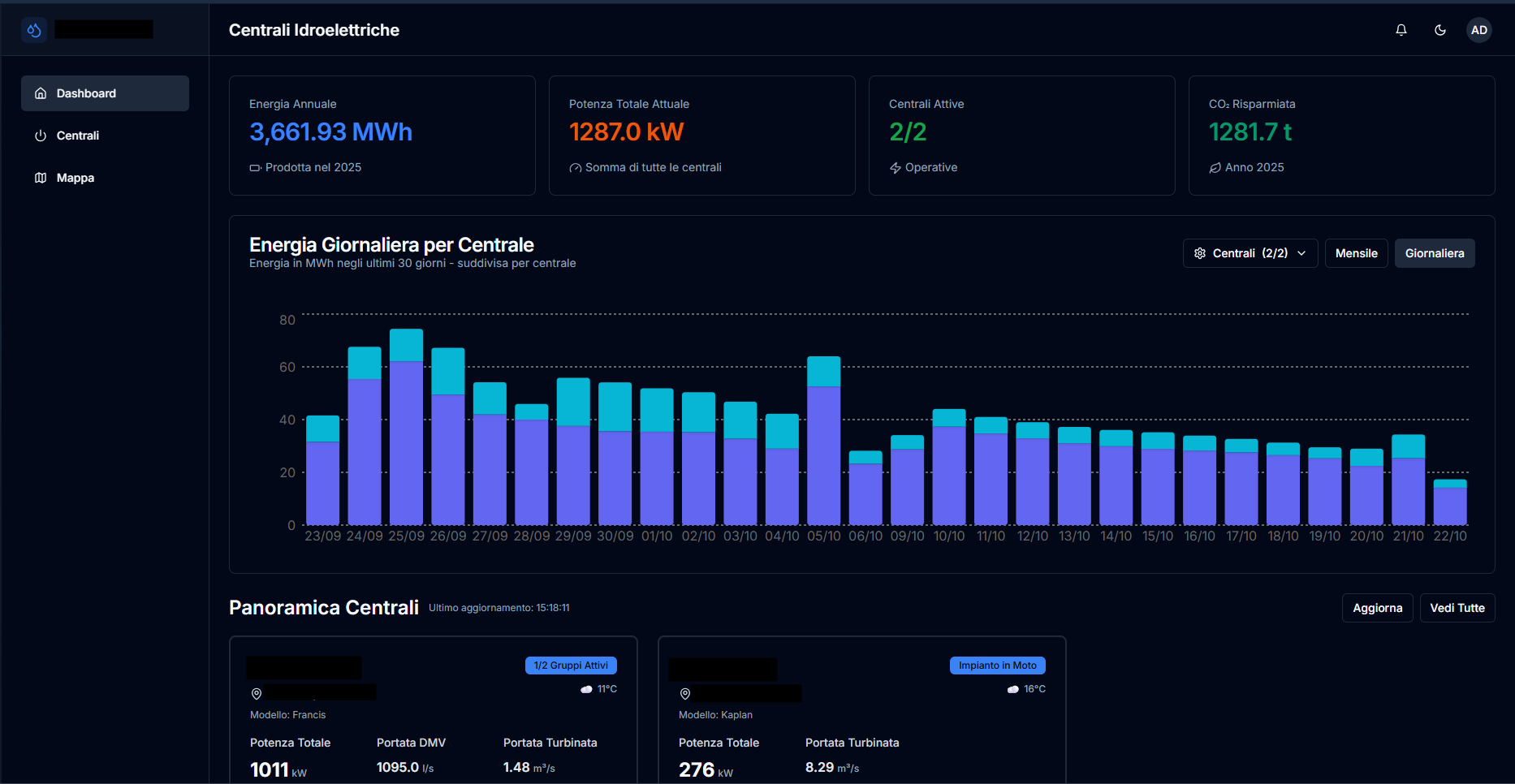Toggle the 1/2 Gruppi Attivi status badge
This screenshot has width=1515, height=784.
tap(571, 665)
